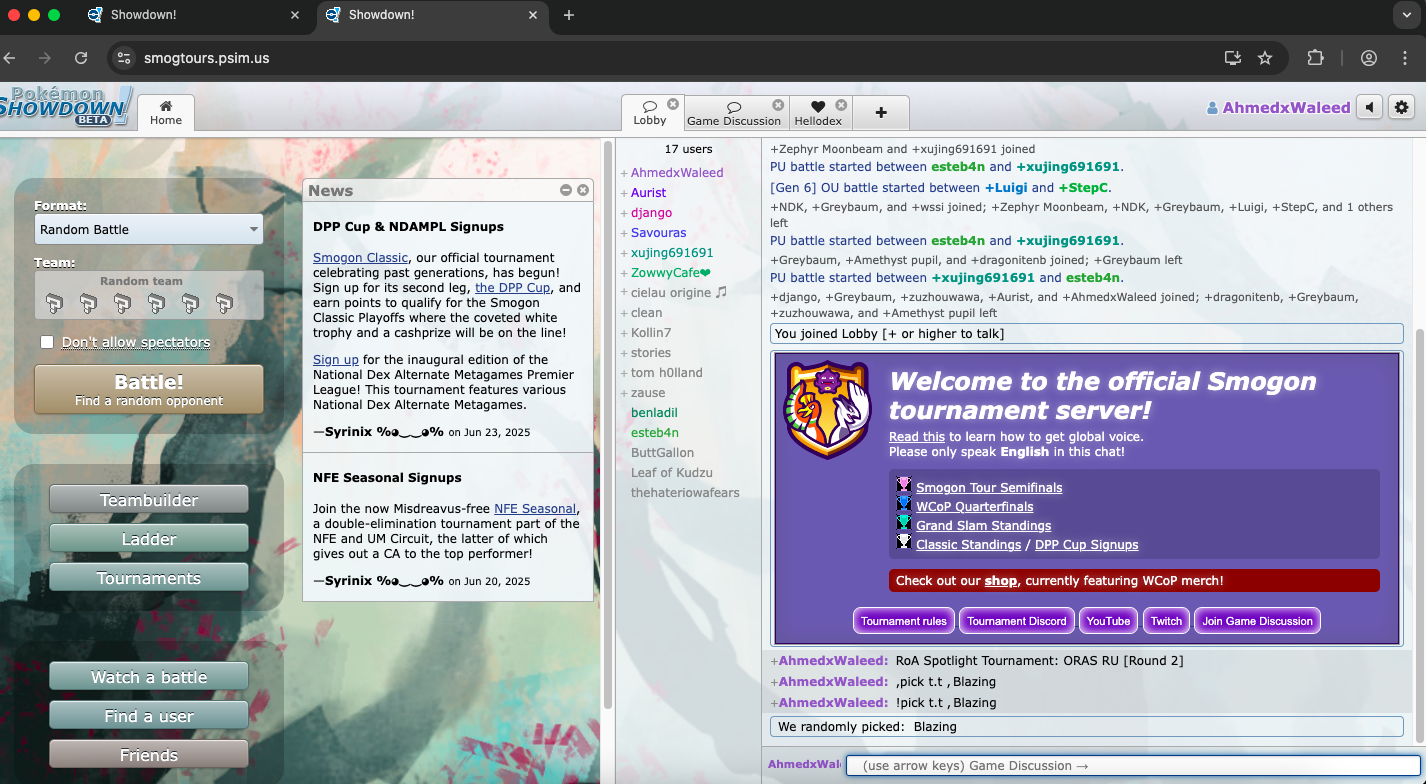Click Find a user
The image size is (1426, 784).
[149, 716]
